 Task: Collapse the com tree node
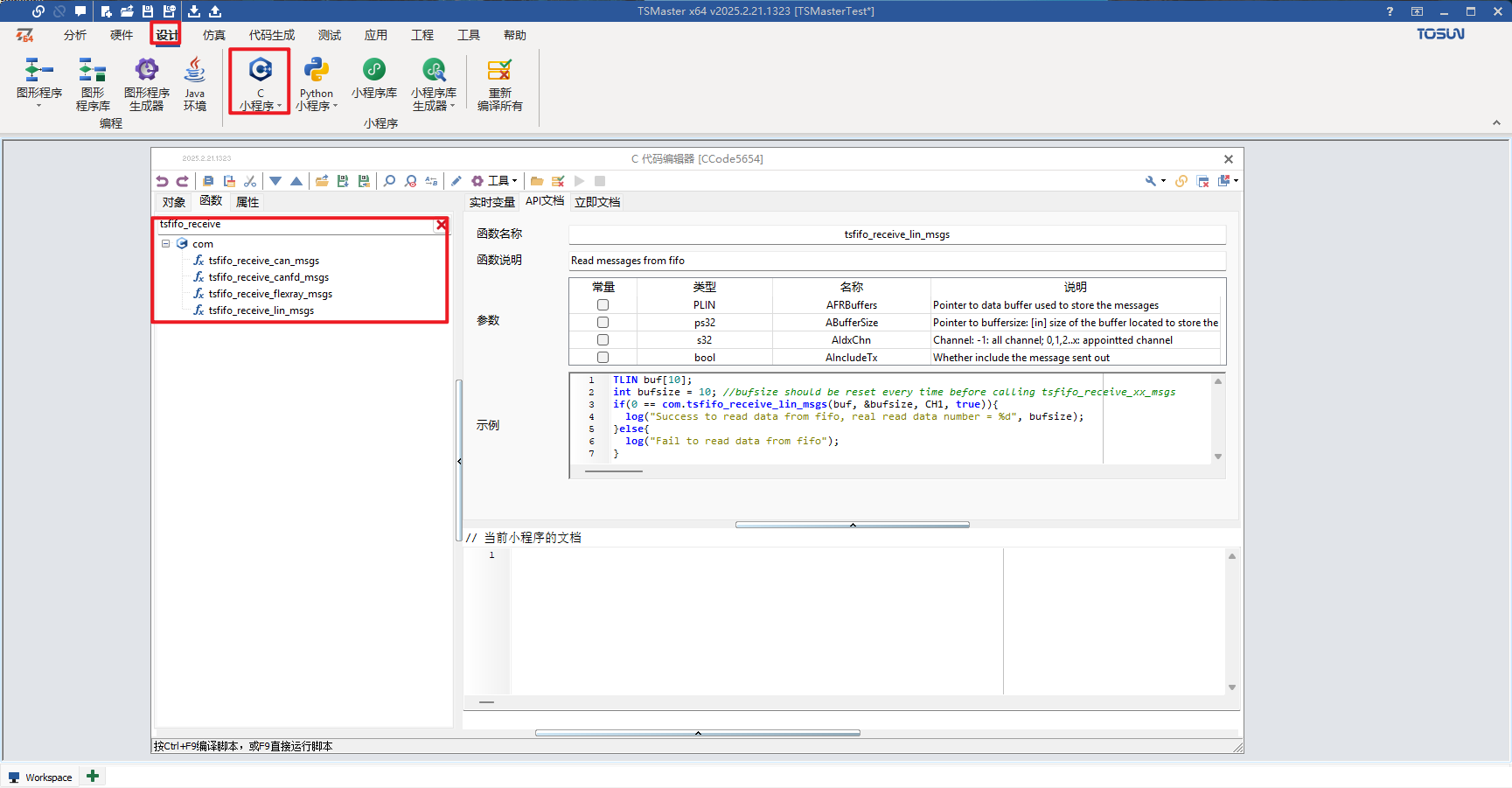pyautogui.click(x=165, y=244)
